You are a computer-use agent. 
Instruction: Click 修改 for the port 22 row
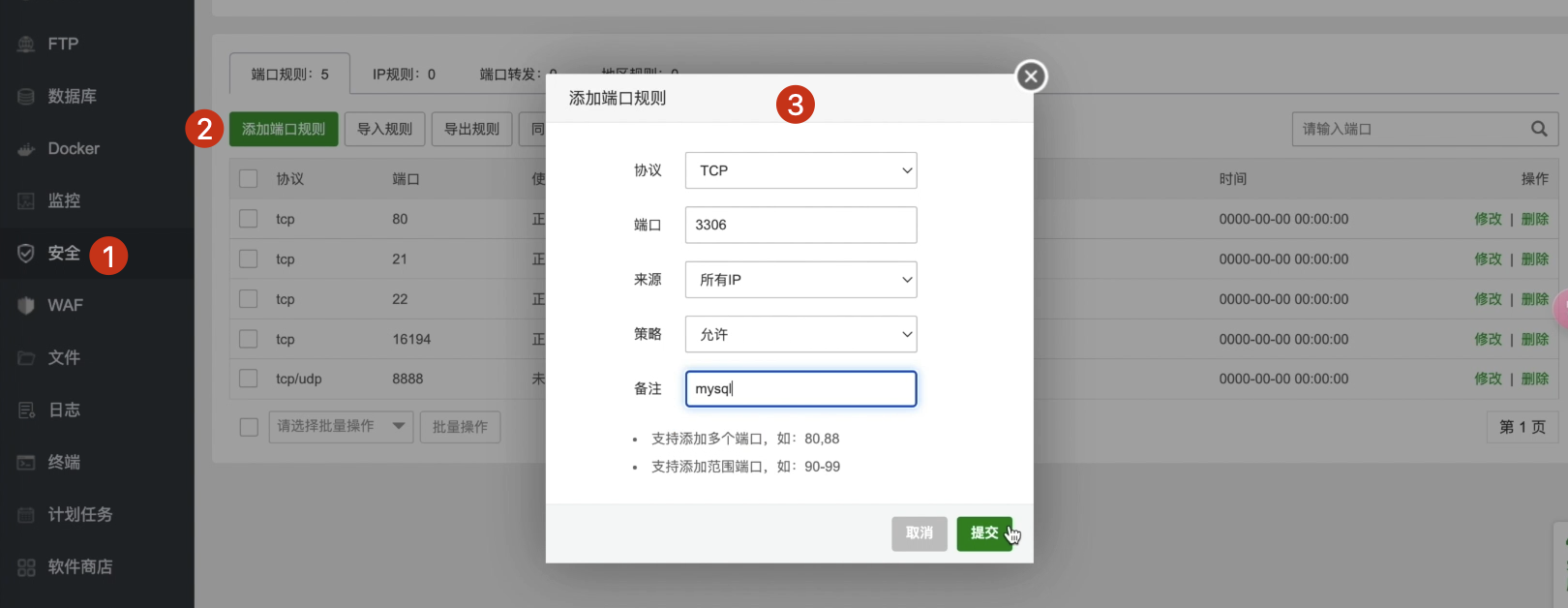point(1488,299)
